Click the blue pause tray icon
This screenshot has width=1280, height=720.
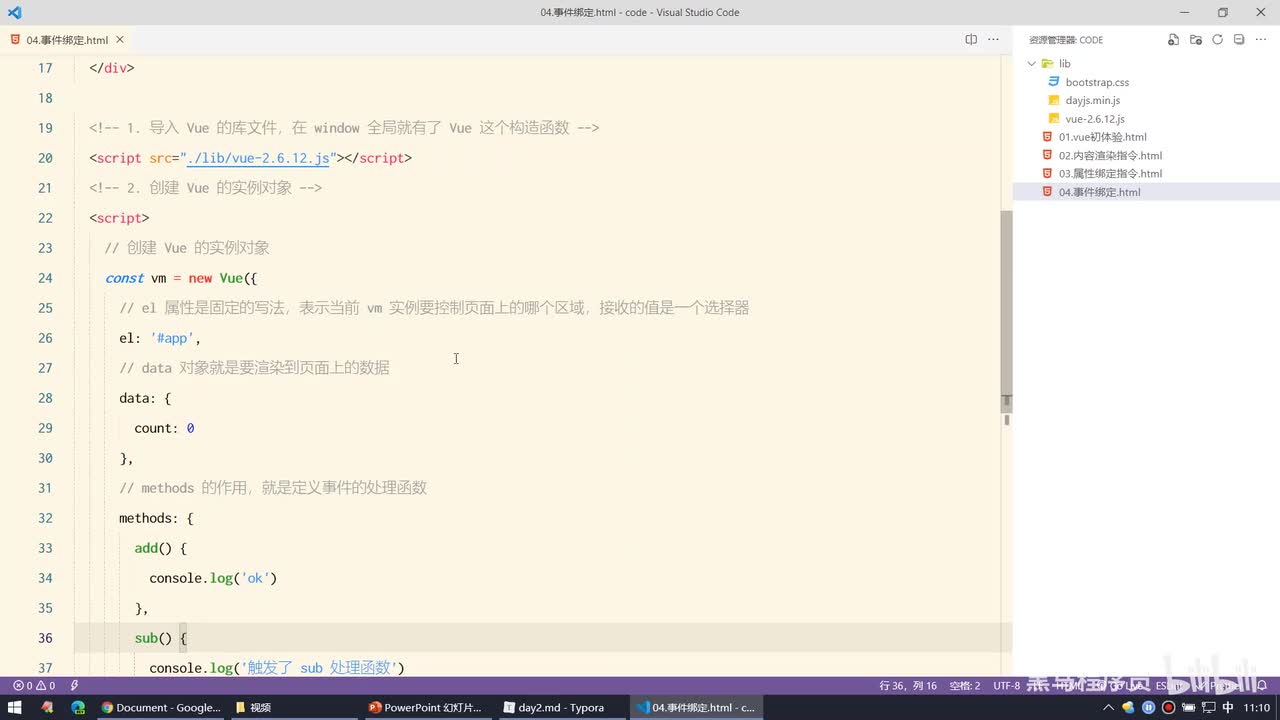click(1149, 707)
